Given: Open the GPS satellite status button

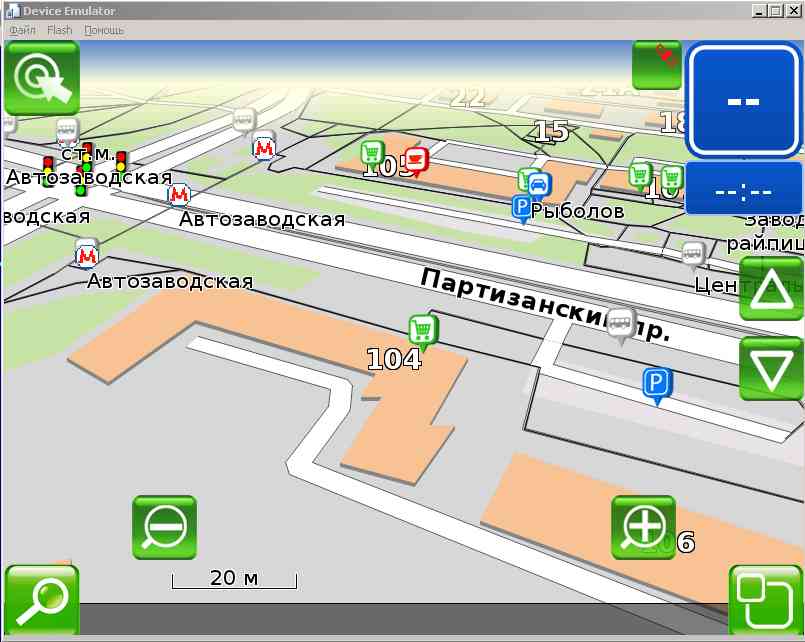Looking at the screenshot, I should pyautogui.click(x=657, y=64).
